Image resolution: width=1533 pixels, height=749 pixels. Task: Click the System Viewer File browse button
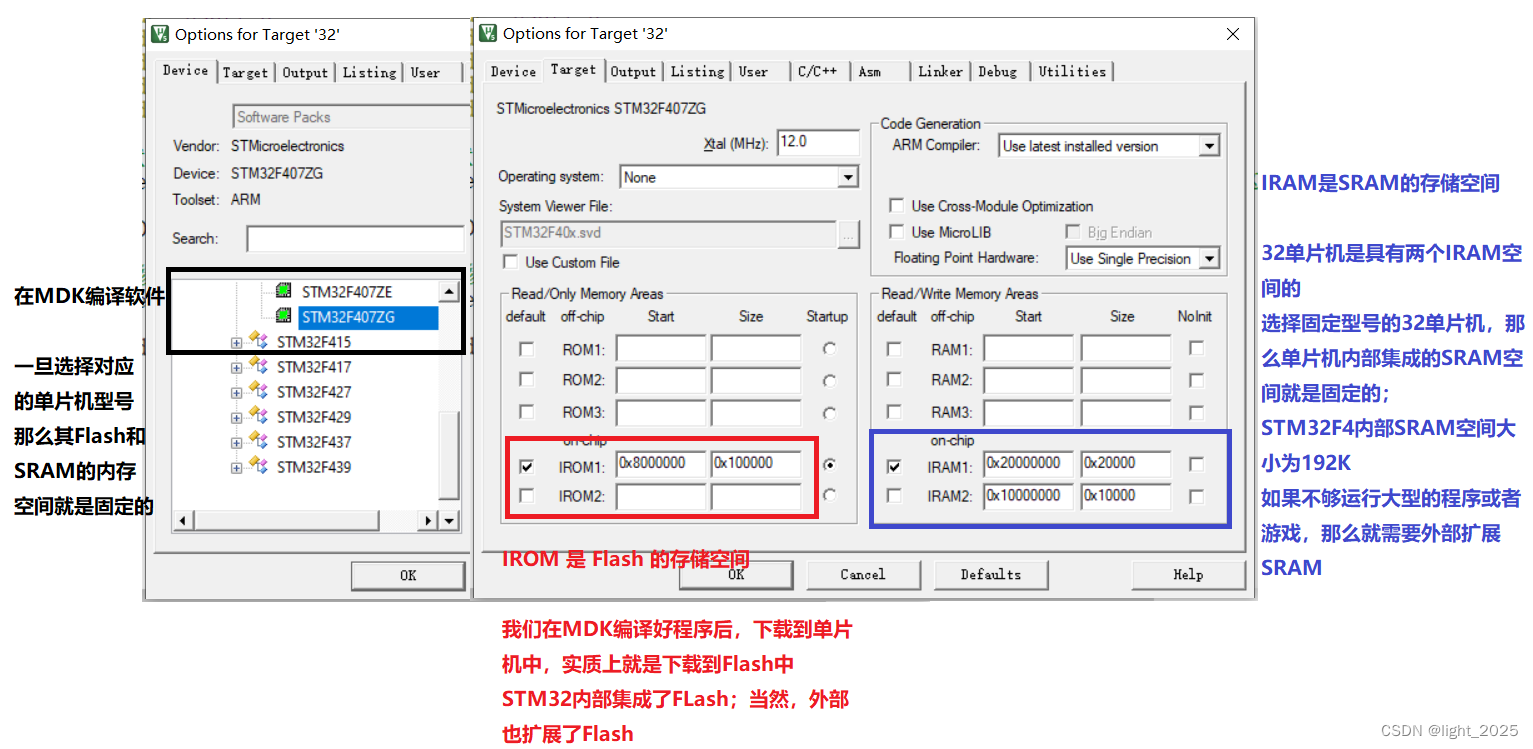848,234
